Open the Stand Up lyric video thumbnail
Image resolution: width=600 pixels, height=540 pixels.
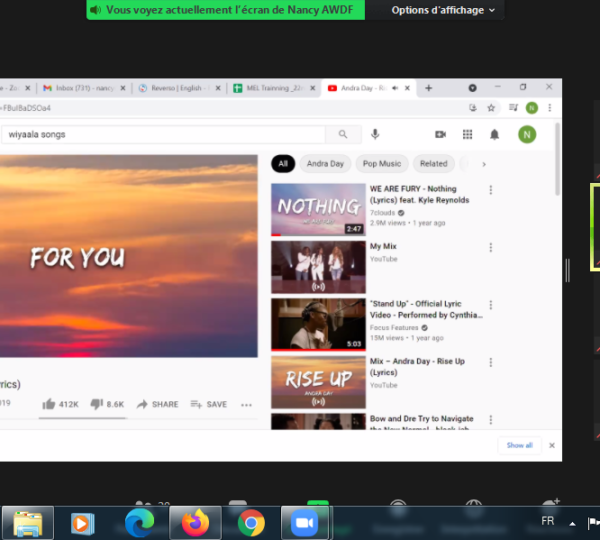click(x=318, y=325)
